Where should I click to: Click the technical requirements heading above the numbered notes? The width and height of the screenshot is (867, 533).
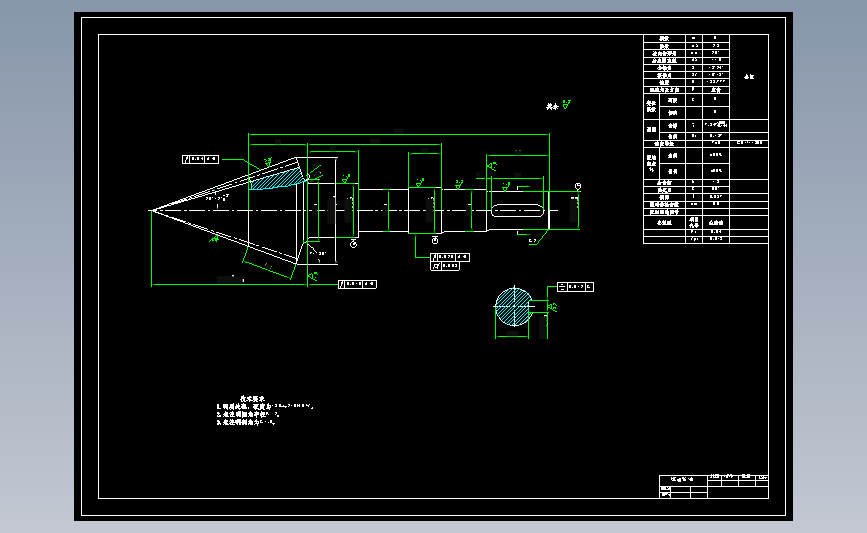click(x=252, y=399)
